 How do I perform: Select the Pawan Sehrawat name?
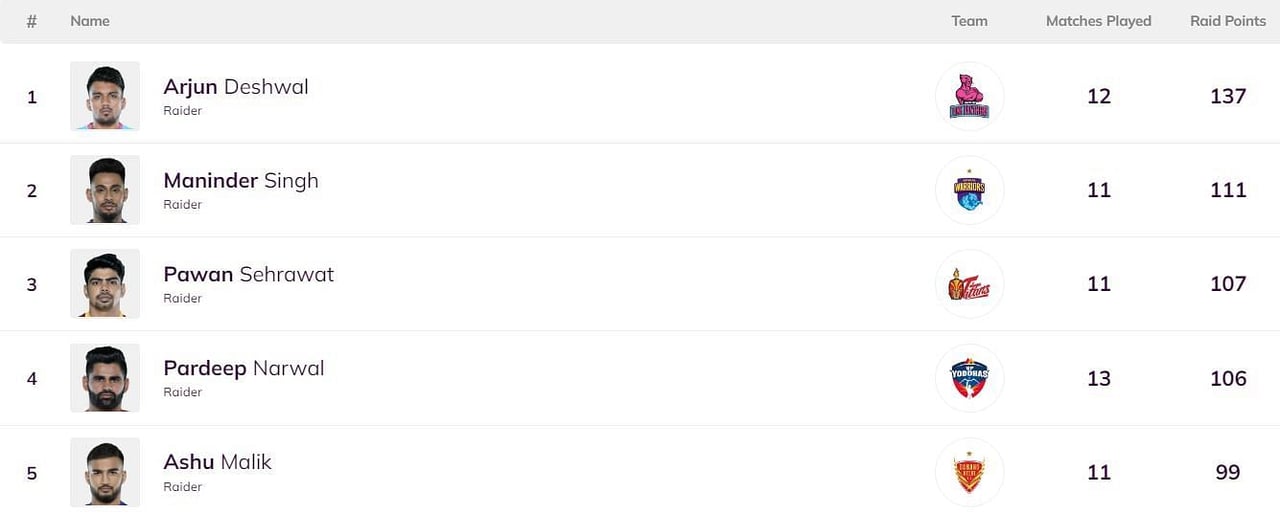249,275
